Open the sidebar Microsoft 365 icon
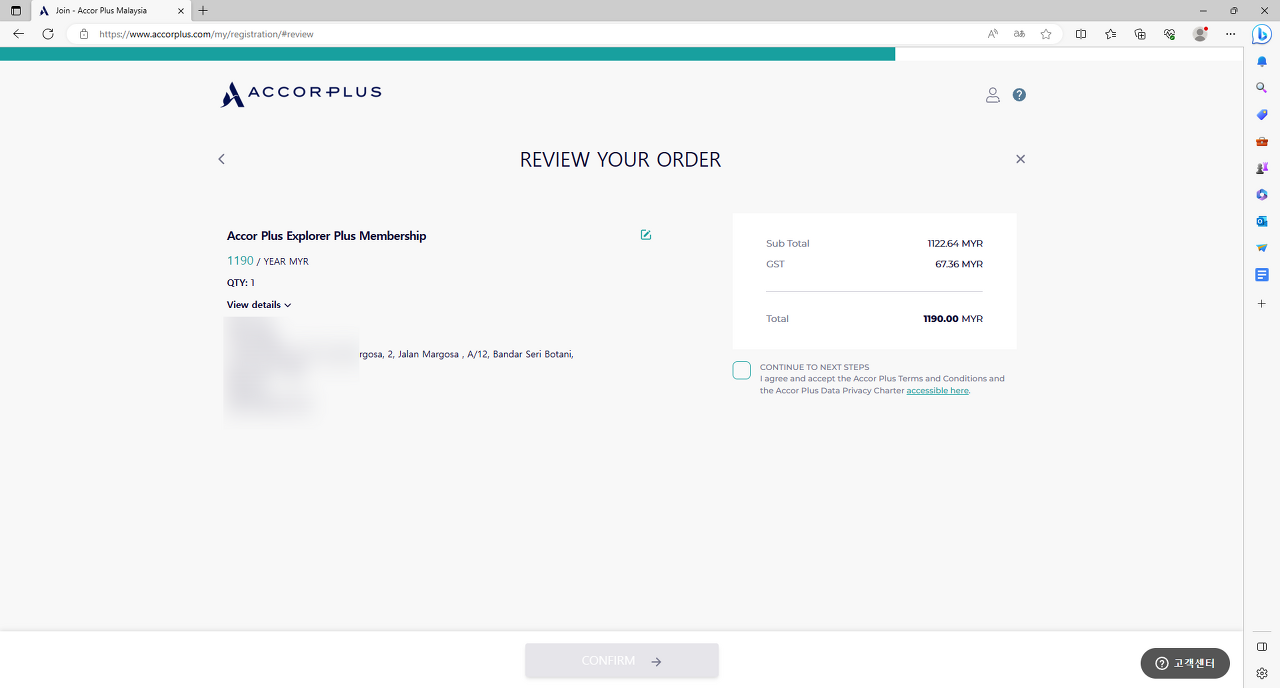Image resolution: width=1280 pixels, height=688 pixels. pyautogui.click(x=1262, y=194)
